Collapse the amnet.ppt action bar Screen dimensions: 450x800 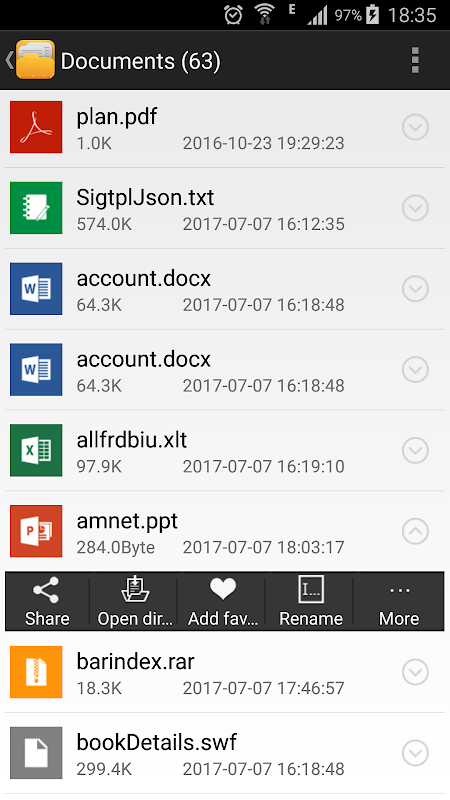click(415, 531)
